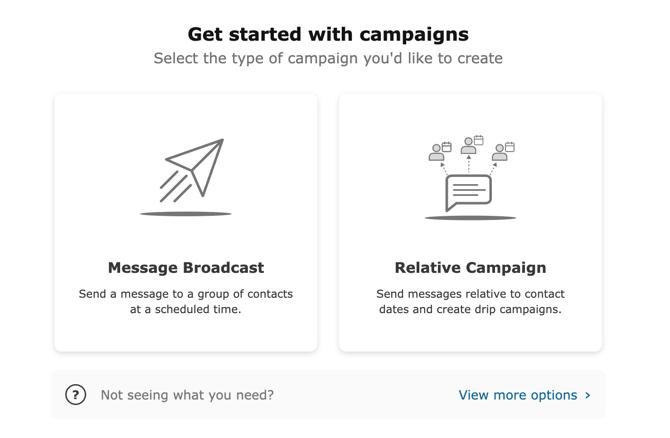670x438 pixels.
Task: Click the question mark help icon
Action: (x=76, y=395)
